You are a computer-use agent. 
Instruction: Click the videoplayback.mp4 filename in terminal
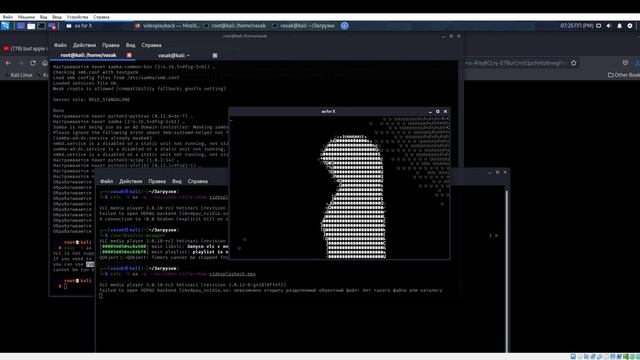(x=232, y=274)
